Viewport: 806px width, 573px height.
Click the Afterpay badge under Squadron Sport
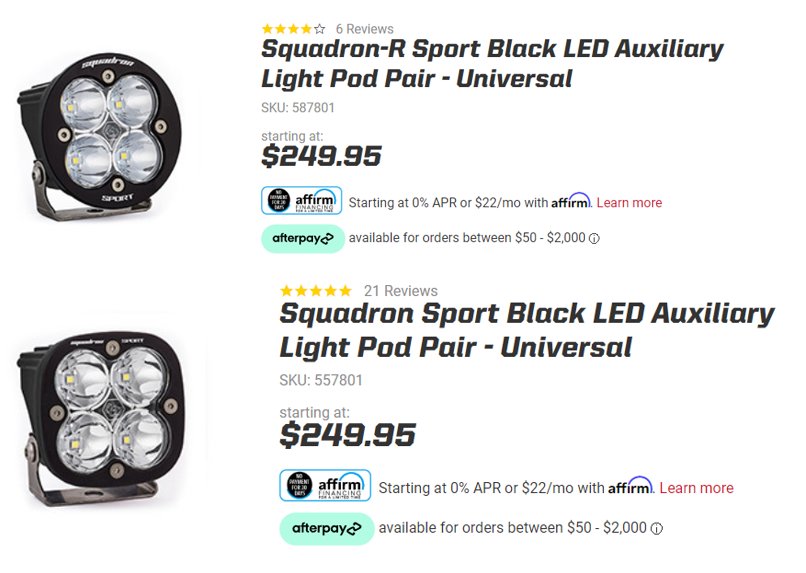[326, 528]
